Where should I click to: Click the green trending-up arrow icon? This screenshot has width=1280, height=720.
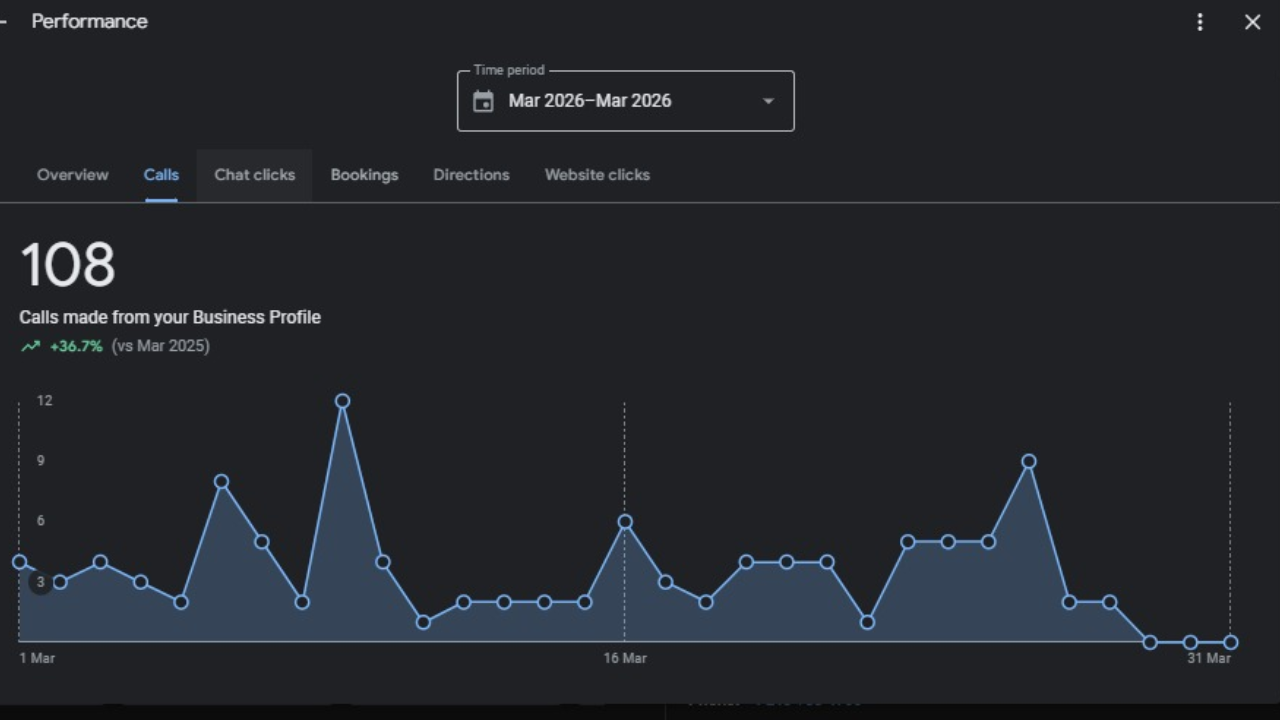30,346
